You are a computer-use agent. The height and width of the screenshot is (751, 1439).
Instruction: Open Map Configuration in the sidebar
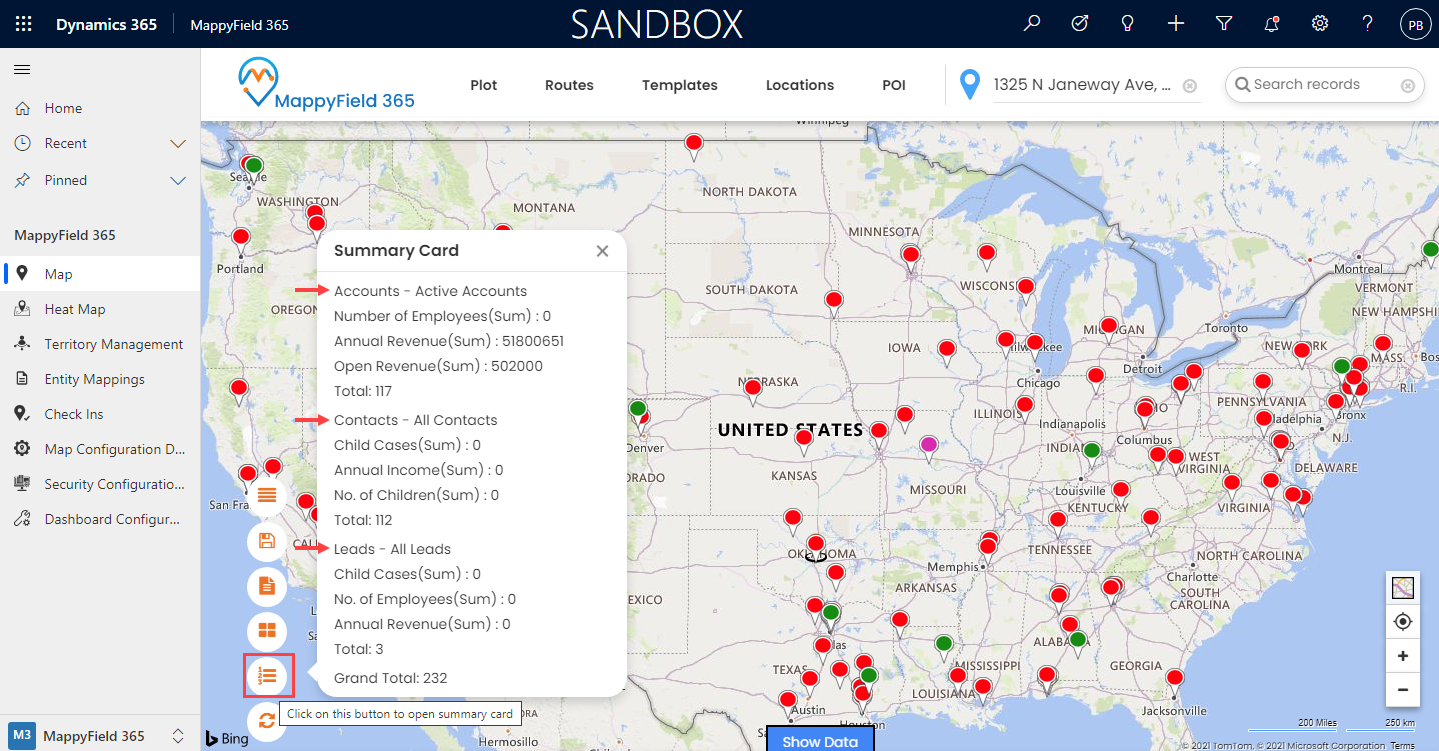(100, 449)
